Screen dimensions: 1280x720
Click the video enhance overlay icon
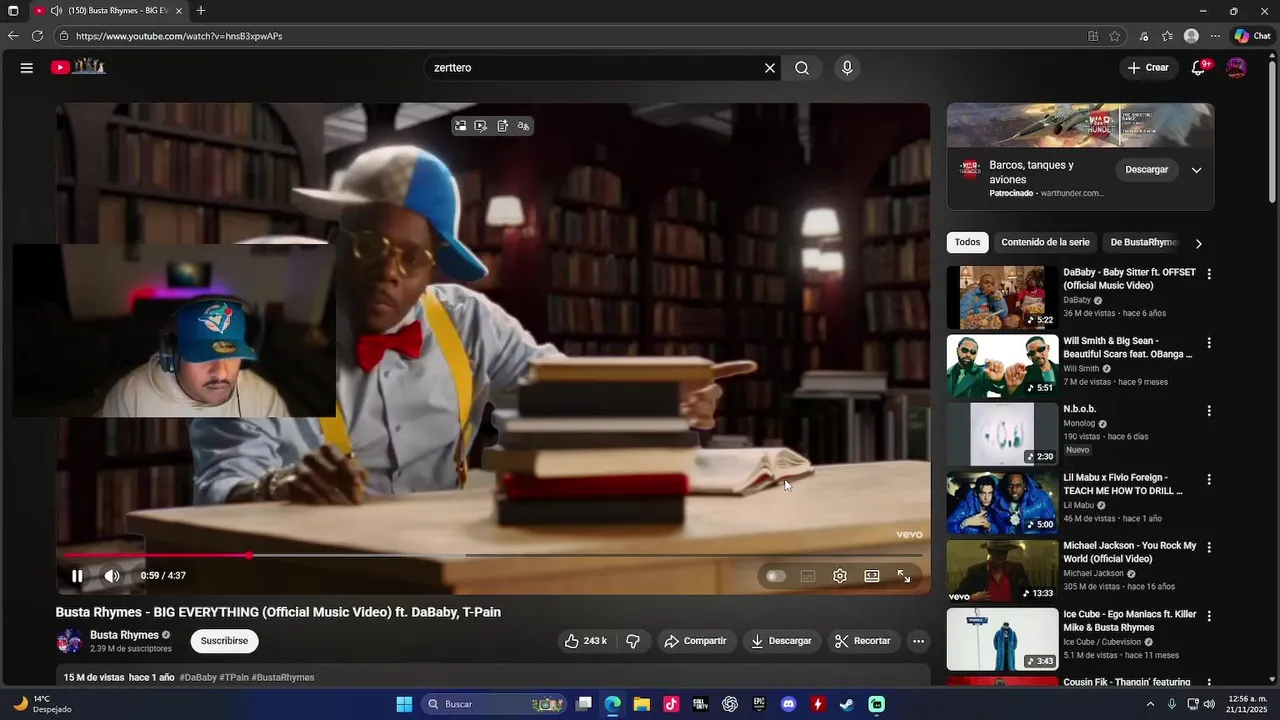point(481,126)
